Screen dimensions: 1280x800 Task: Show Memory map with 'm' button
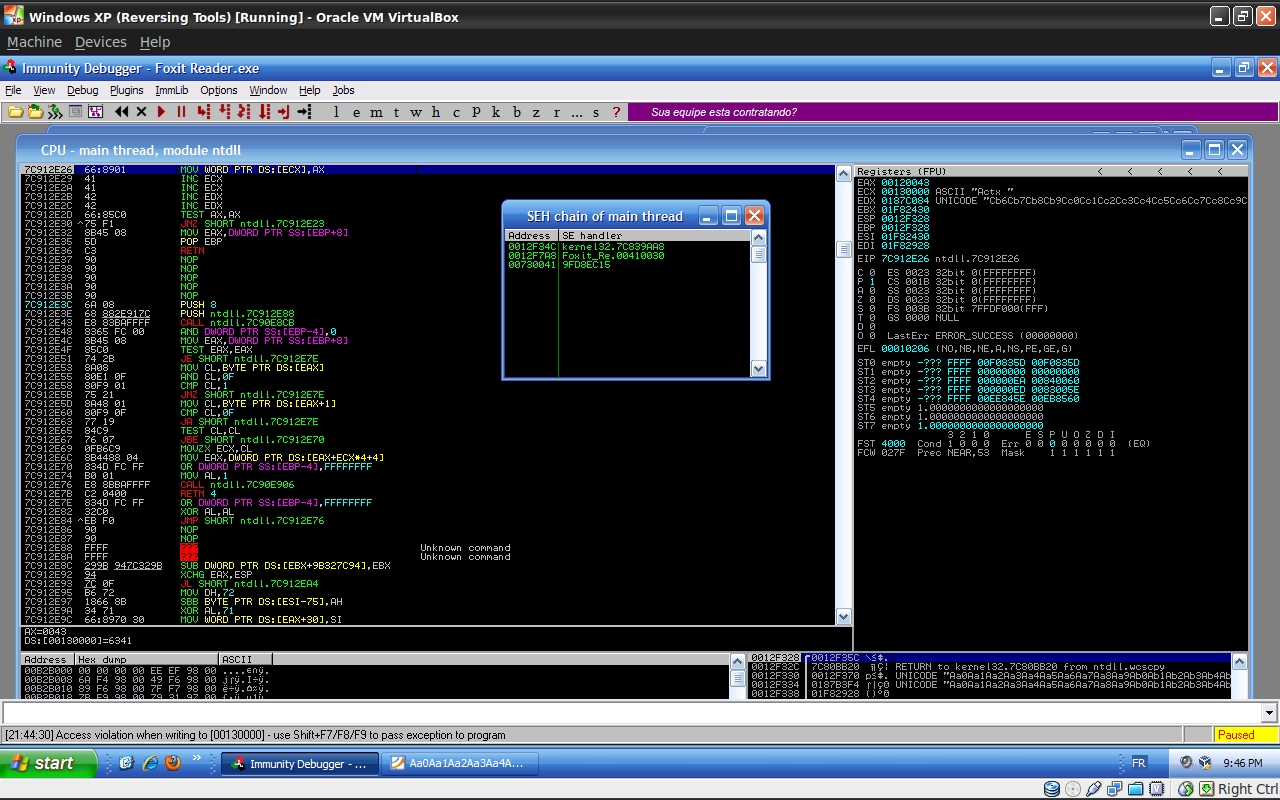tap(376, 111)
